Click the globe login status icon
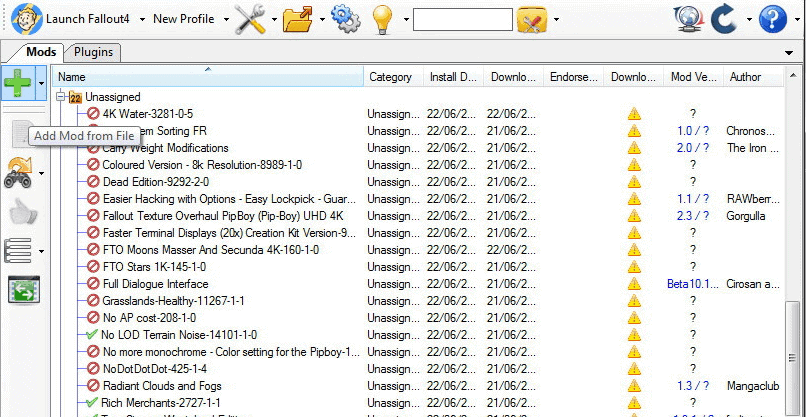Viewport: 806px width, 417px height. pos(688,20)
